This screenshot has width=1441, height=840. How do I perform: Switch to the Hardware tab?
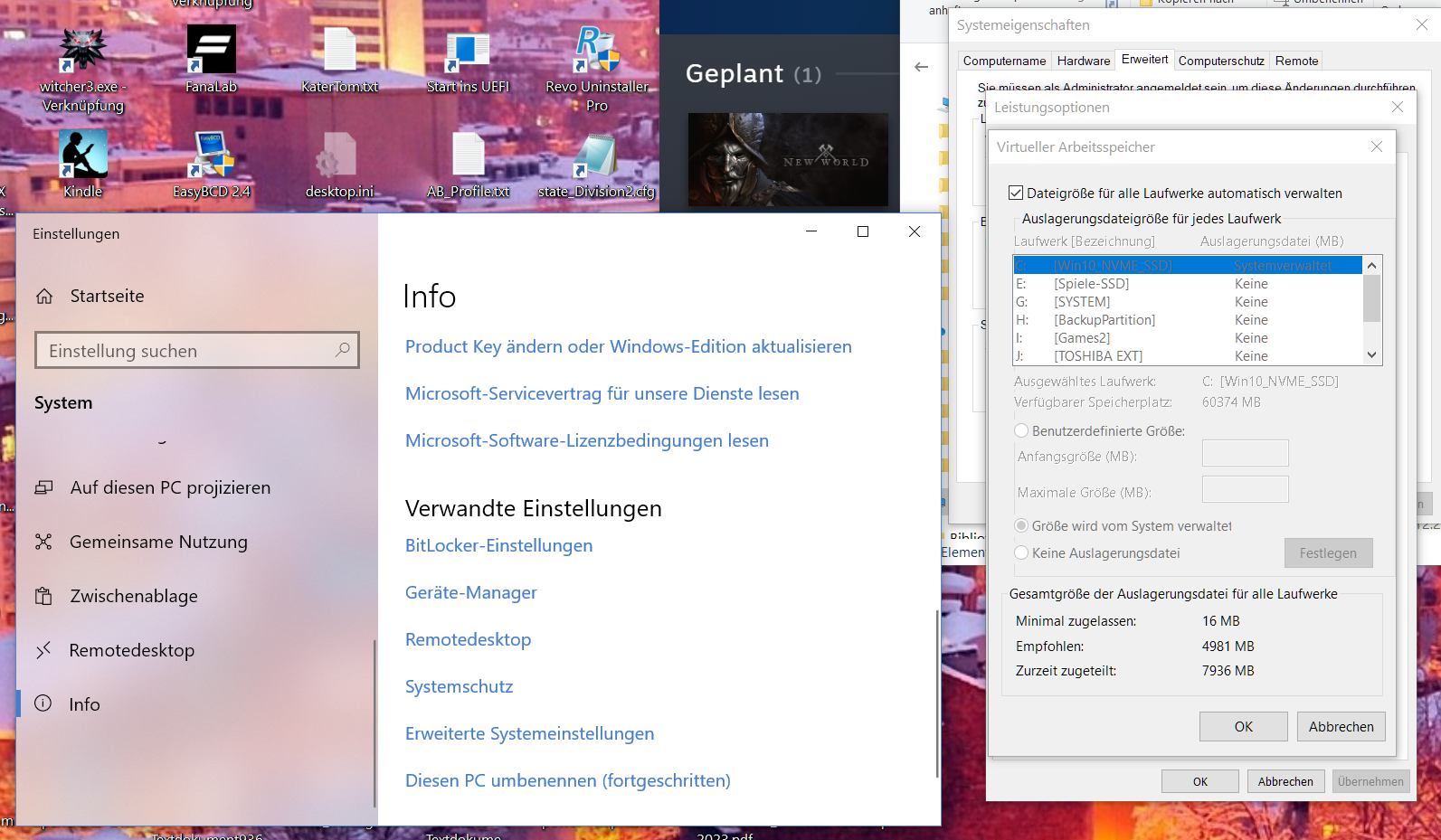coord(1083,61)
